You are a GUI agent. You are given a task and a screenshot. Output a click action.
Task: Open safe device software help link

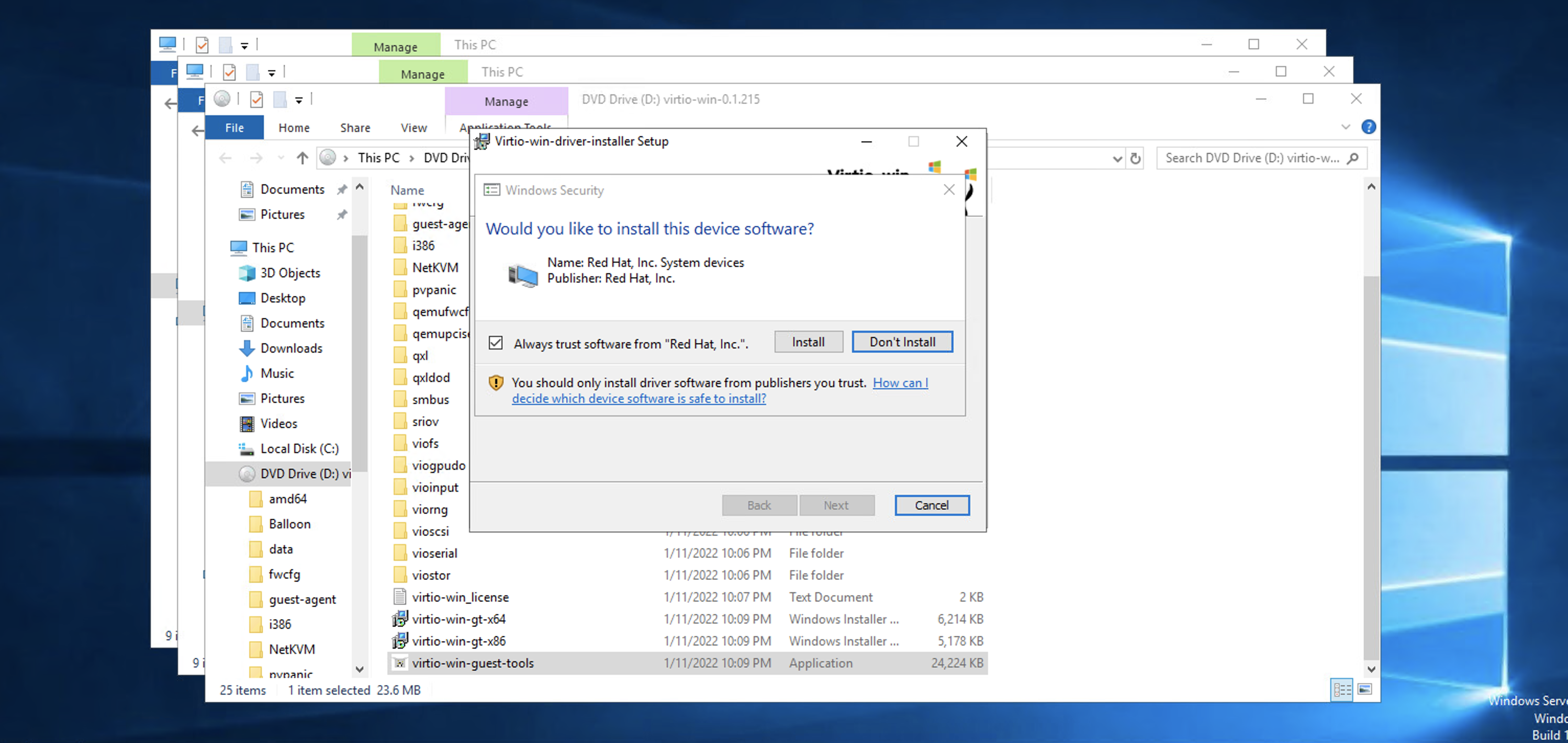(639, 399)
